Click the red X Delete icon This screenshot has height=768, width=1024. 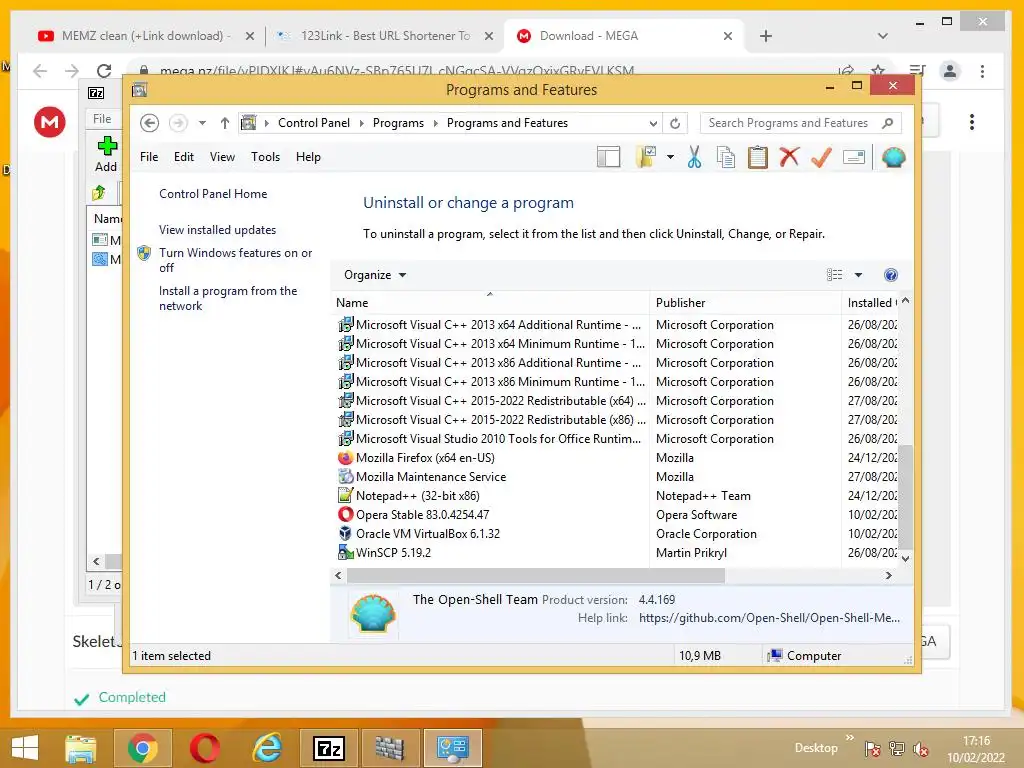(790, 157)
